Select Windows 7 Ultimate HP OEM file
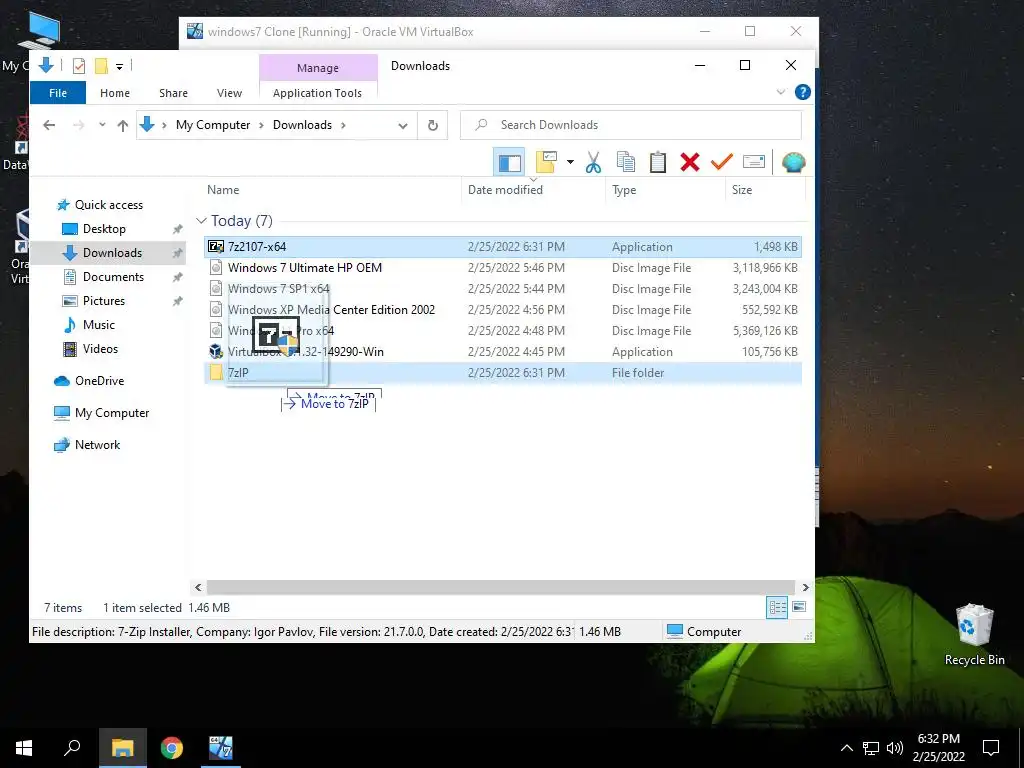The image size is (1024, 768). [x=502, y=268]
